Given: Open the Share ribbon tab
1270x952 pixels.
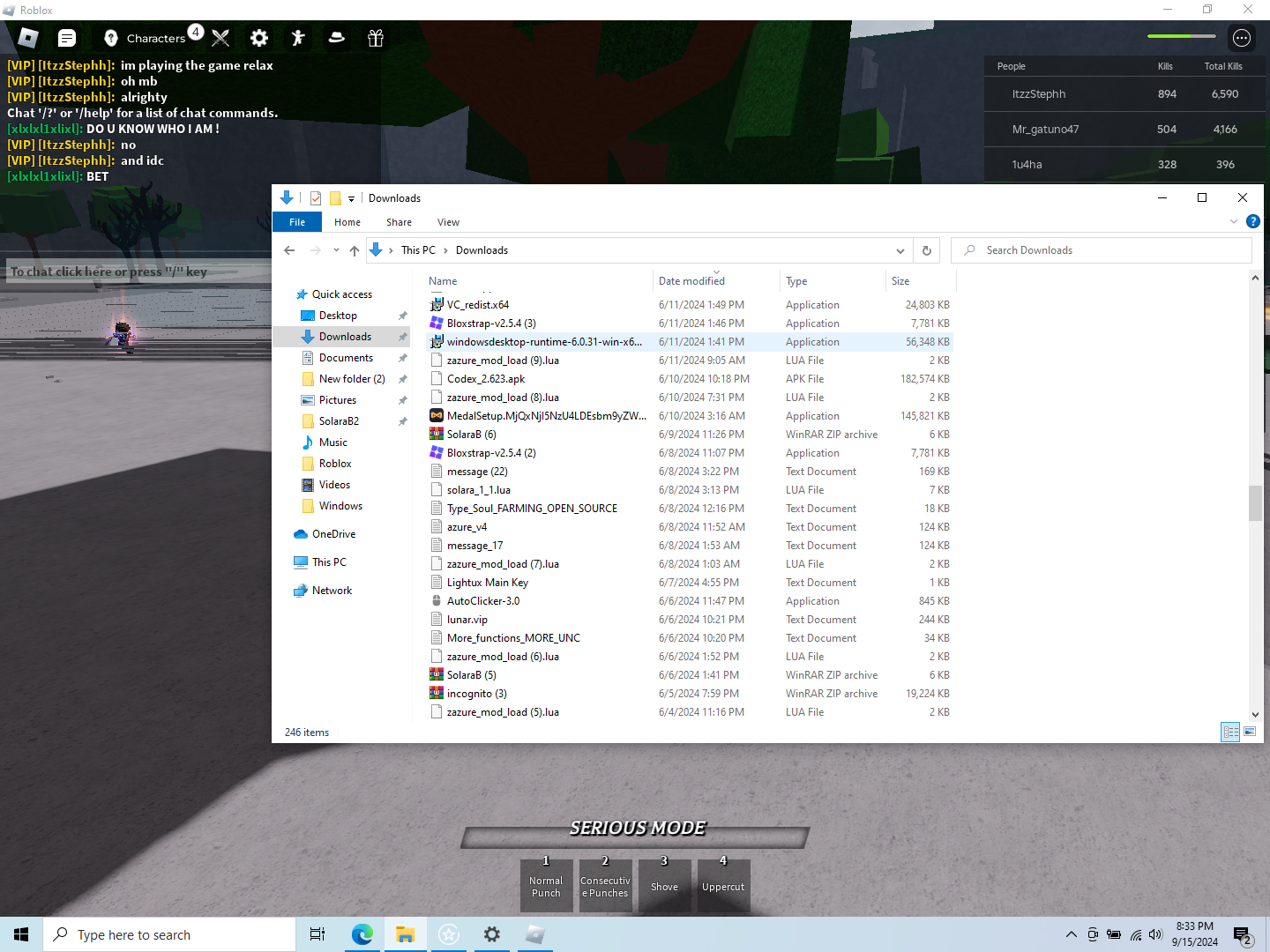Looking at the screenshot, I should (399, 222).
